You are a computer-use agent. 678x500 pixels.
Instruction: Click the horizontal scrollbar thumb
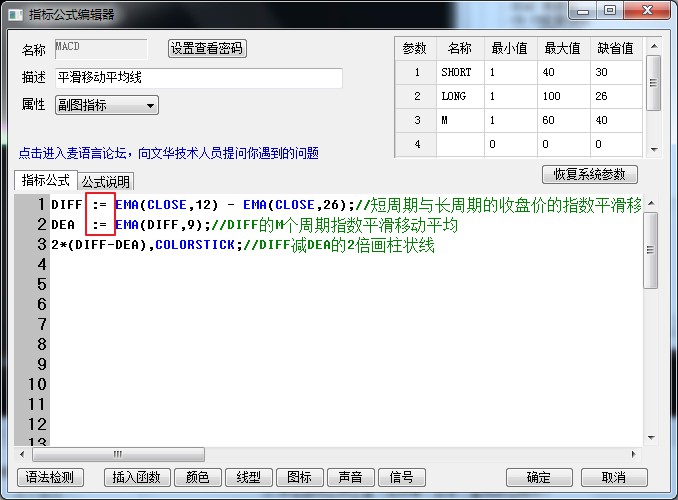point(118,454)
